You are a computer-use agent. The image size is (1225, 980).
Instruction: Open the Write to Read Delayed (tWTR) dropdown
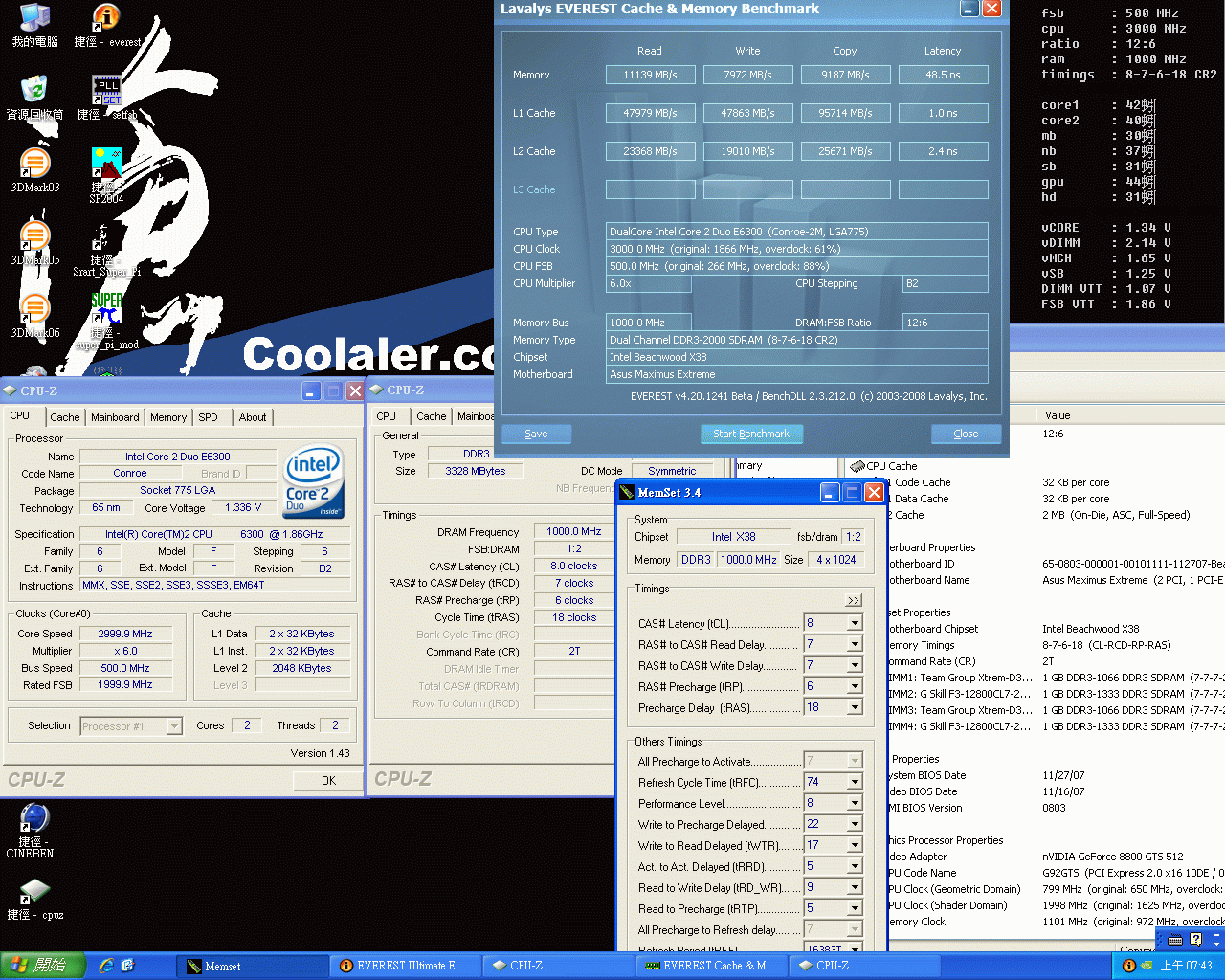point(855,845)
